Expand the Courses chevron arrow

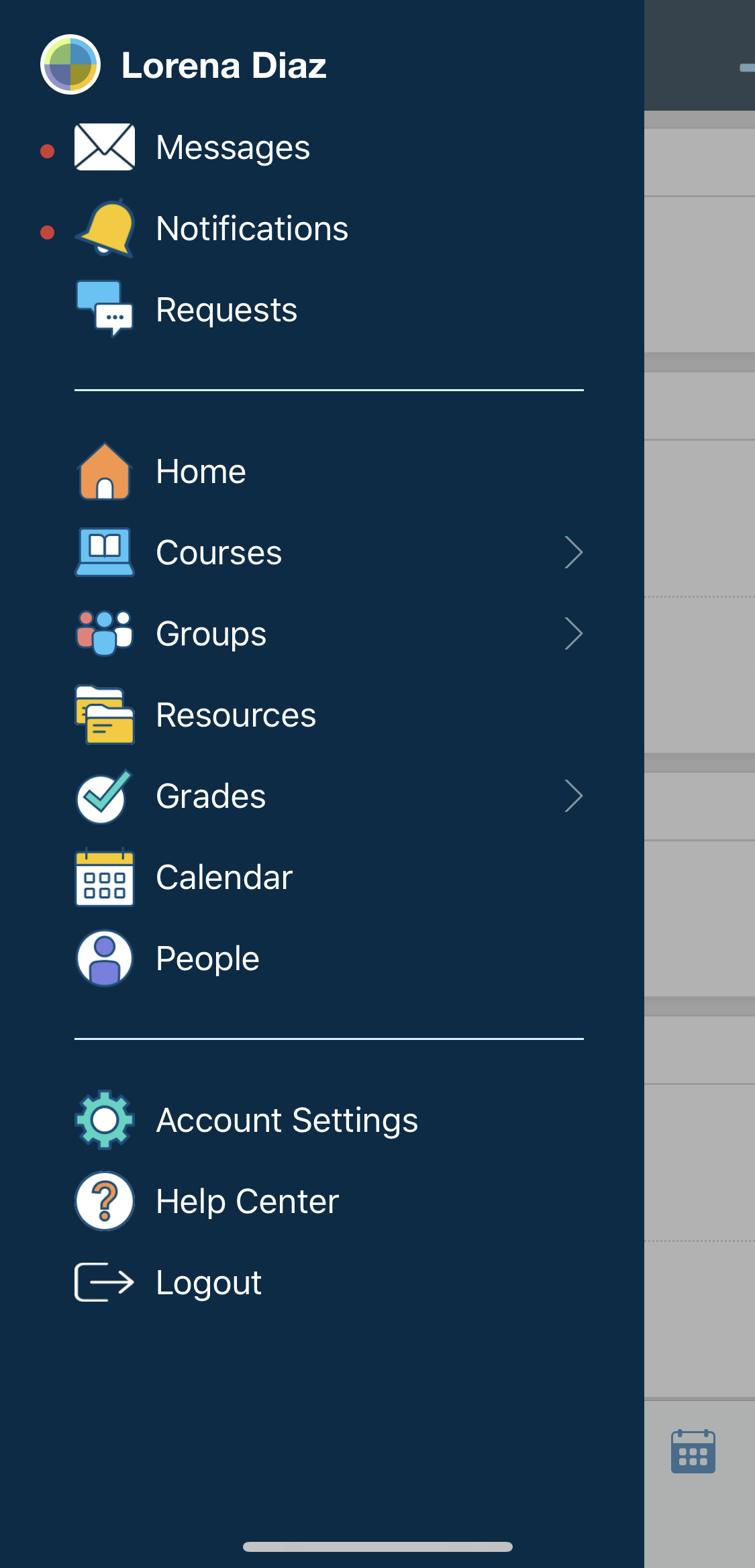coord(573,552)
